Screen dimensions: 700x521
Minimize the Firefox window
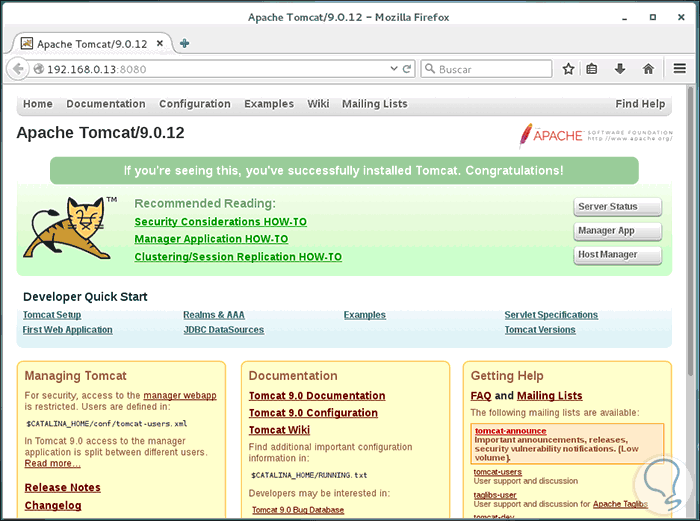625,18
